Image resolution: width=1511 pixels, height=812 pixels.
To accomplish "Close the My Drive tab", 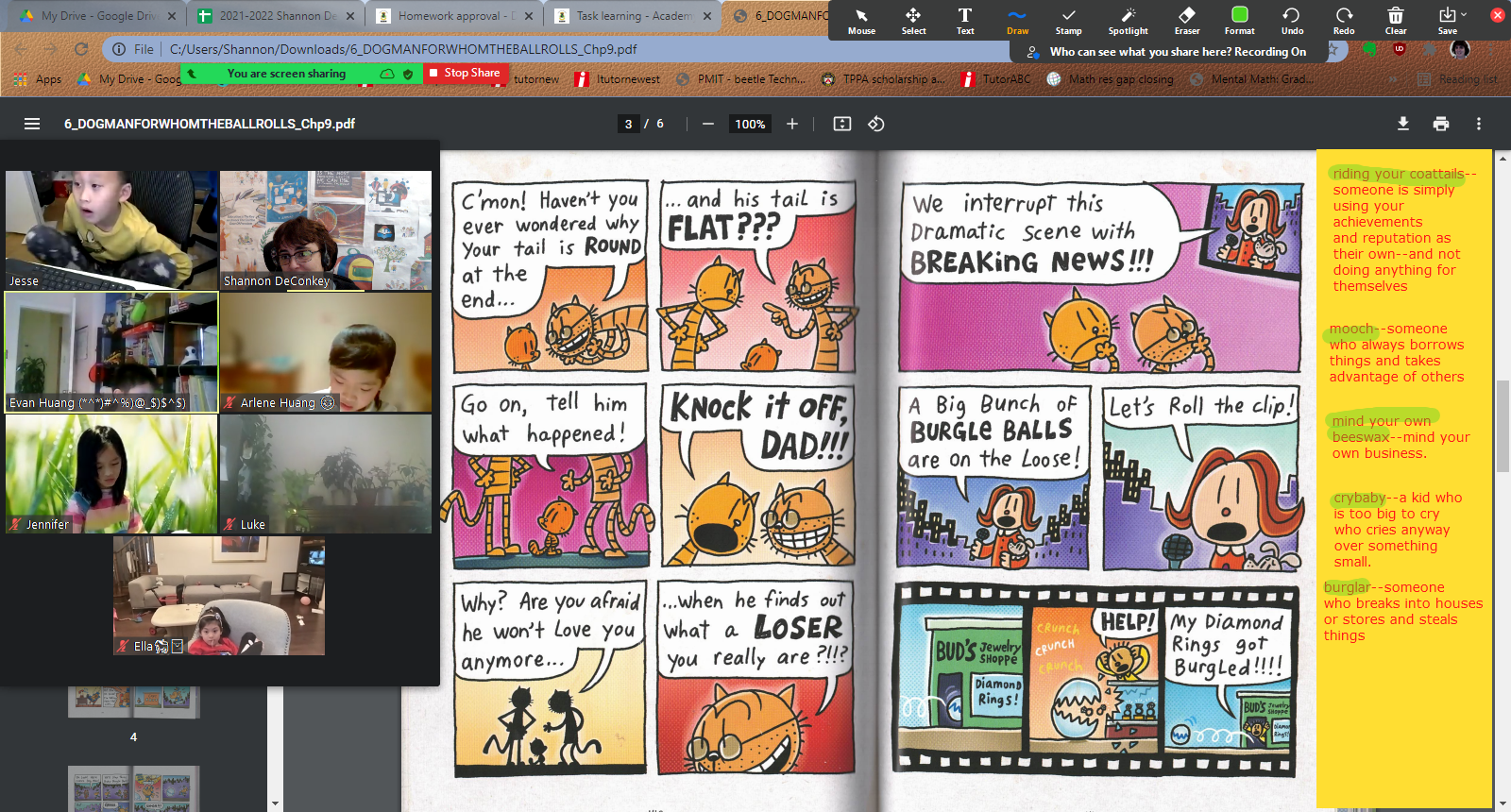I will [171, 16].
